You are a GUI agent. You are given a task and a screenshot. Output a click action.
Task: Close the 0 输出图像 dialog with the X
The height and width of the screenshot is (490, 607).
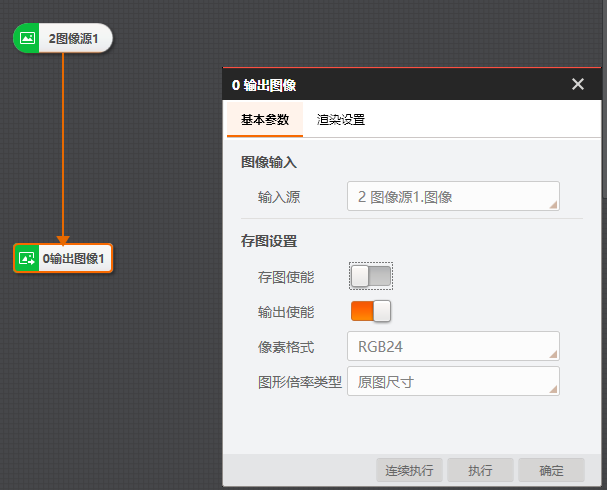pos(578,84)
